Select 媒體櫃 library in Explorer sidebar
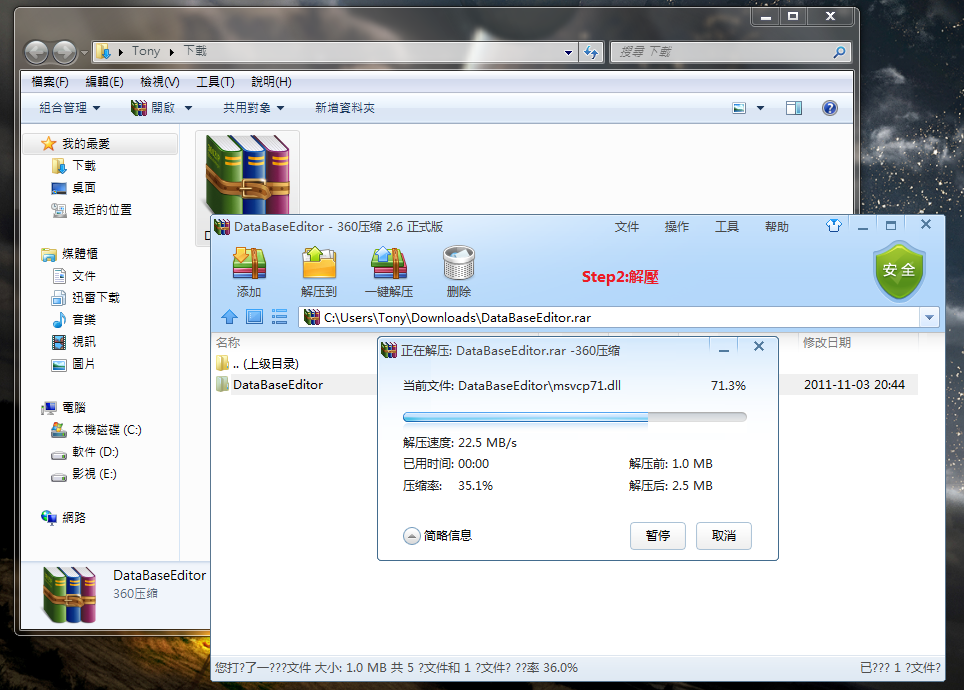This screenshot has height=690, width=964. (80, 253)
